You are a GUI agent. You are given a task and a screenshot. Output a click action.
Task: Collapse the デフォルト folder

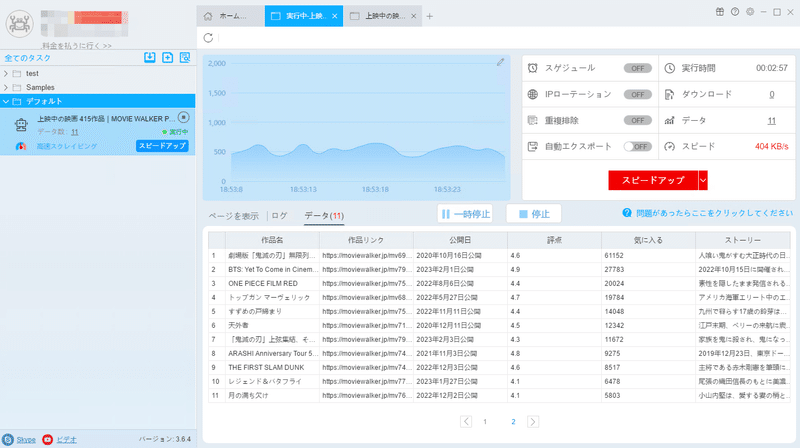click(6, 101)
